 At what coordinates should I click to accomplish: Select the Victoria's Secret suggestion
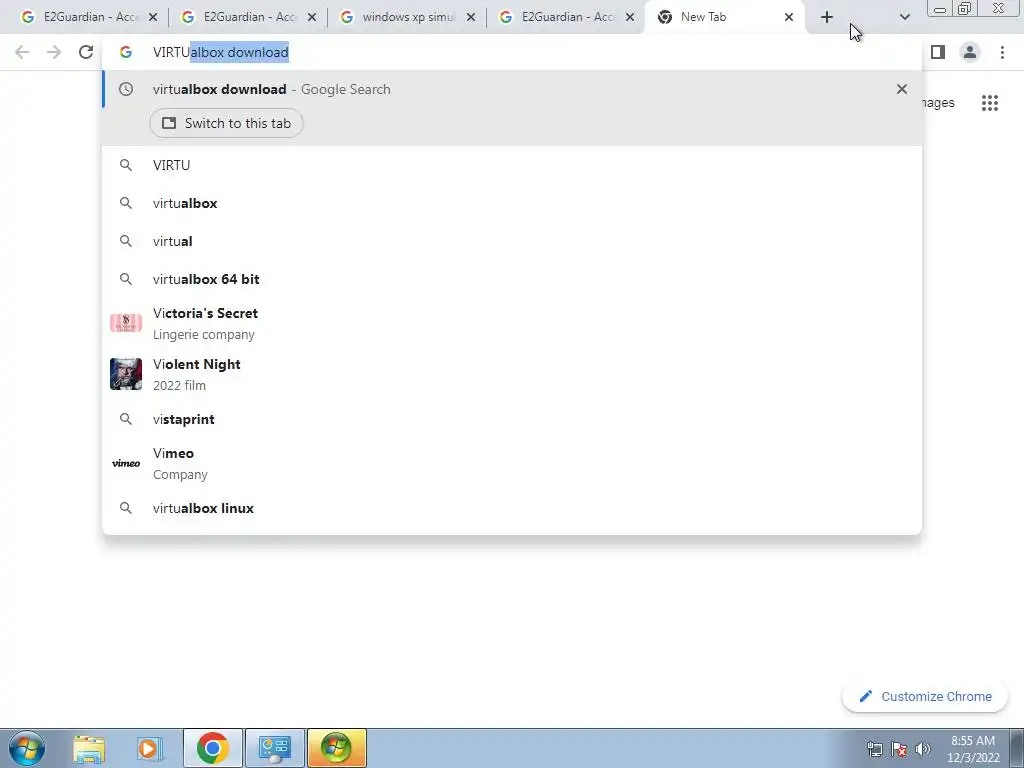[512, 323]
